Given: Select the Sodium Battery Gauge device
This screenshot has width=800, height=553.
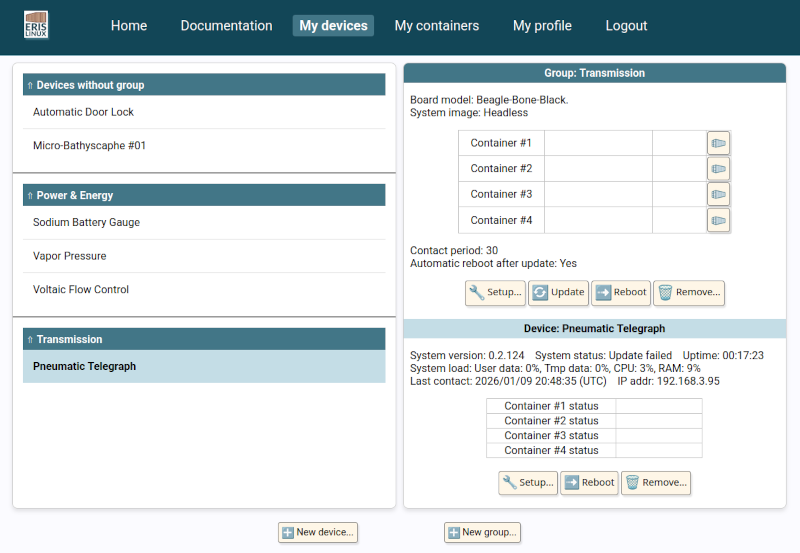Looking at the screenshot, I should click(86, 223).
